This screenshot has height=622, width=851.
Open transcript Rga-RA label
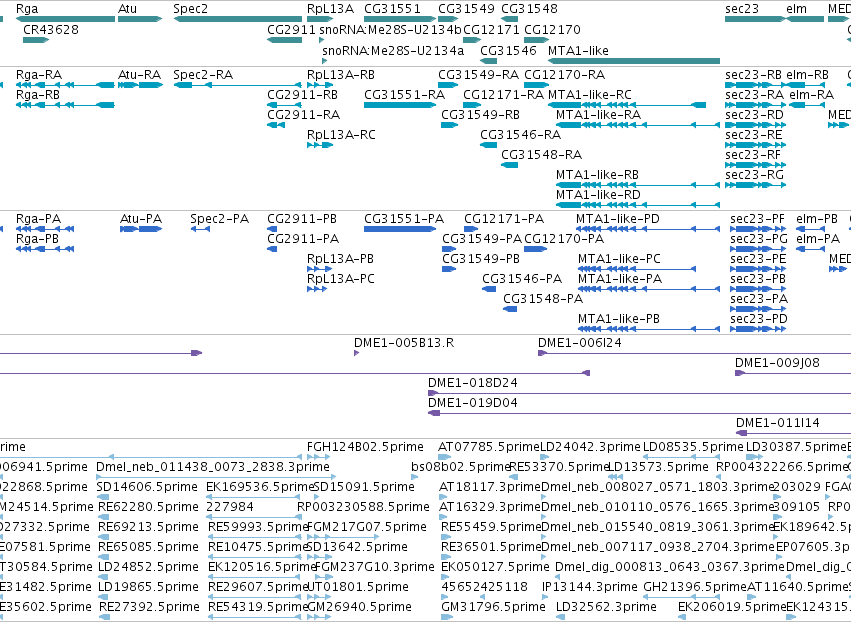point(39,74)
